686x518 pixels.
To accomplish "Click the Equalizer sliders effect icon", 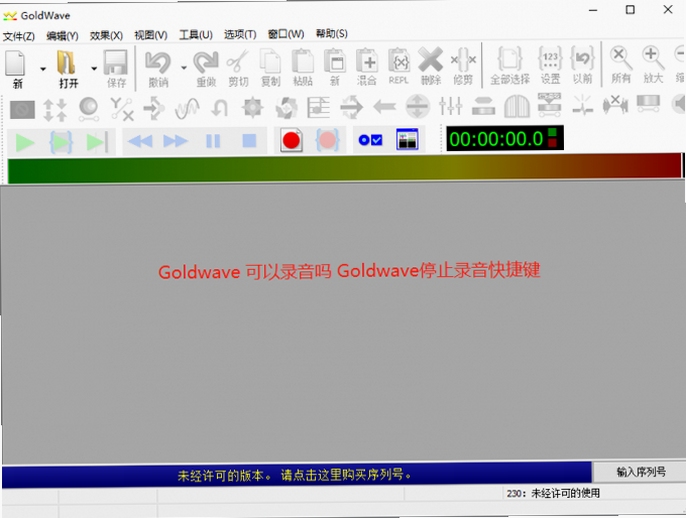I will tap(450, 105).
